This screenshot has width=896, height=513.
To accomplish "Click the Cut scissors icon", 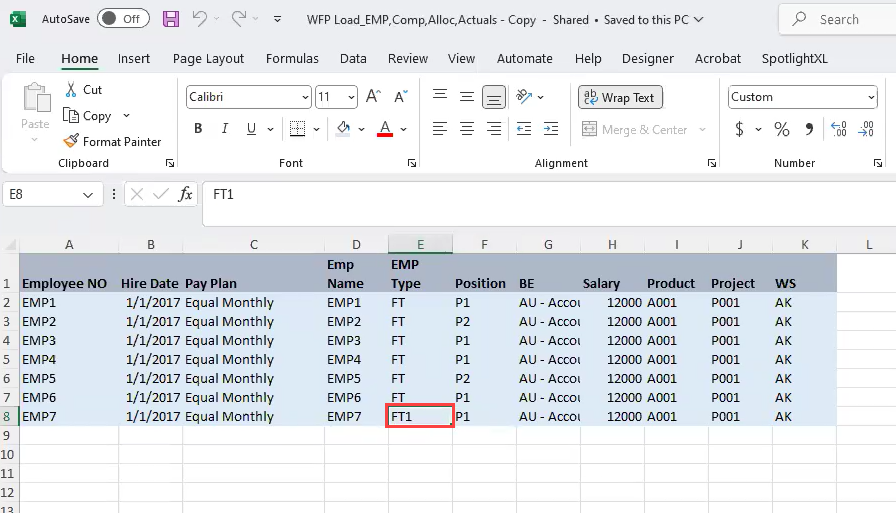I will 71,89.
